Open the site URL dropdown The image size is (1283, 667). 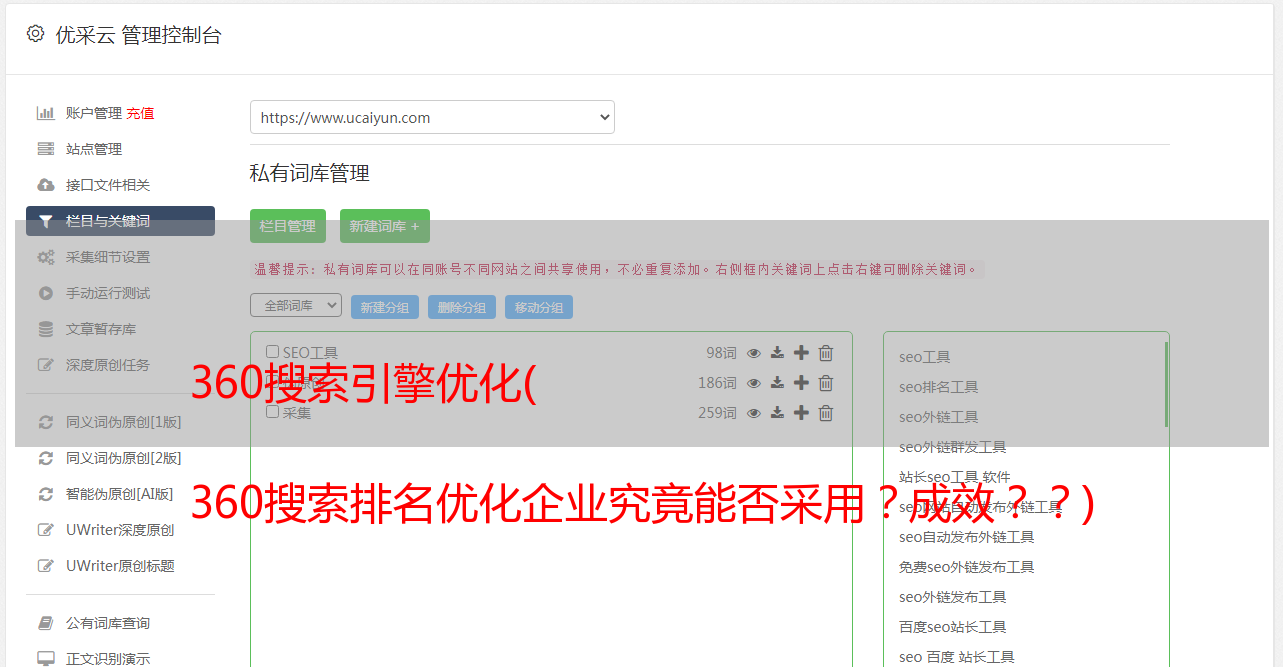432,117
